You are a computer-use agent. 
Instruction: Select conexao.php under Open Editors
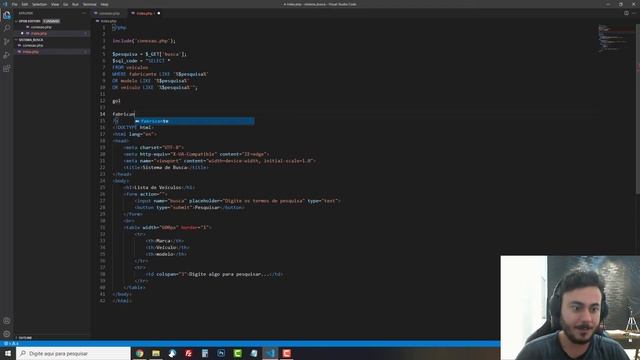[x=42, y=27]
